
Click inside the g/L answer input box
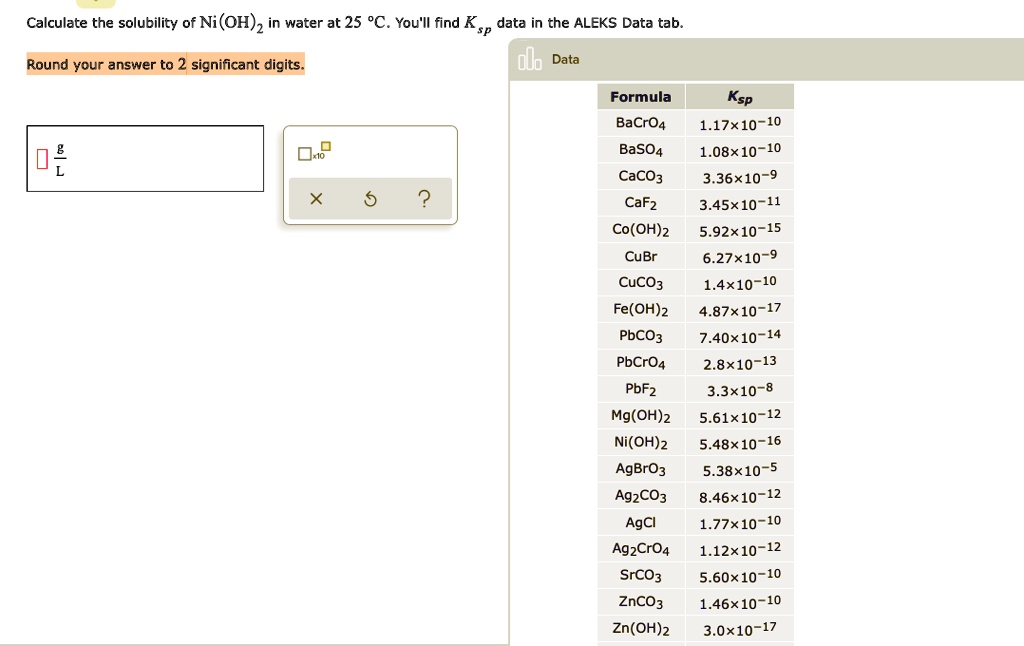pos(145,158)
